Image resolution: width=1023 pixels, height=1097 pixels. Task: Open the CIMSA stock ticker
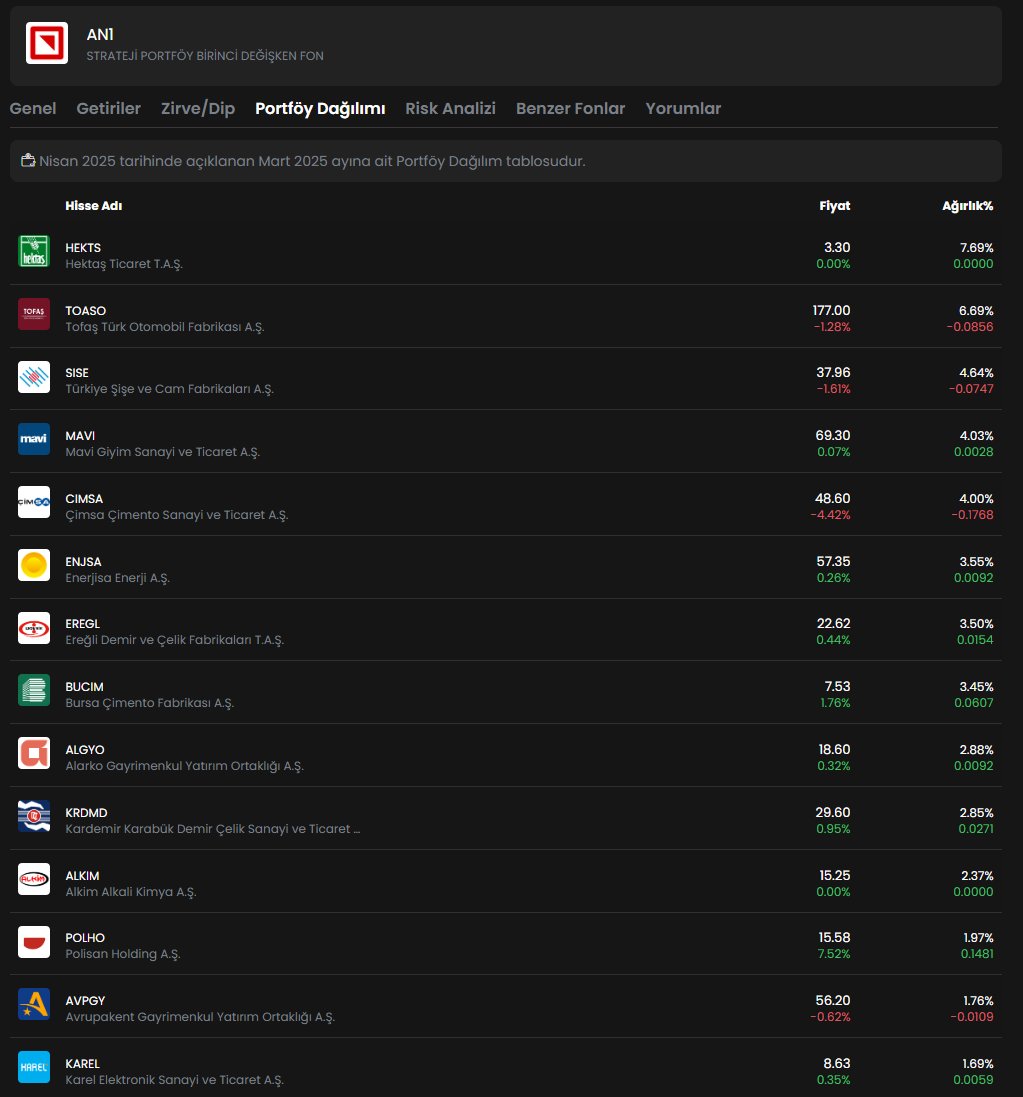(x=84, y=499)
